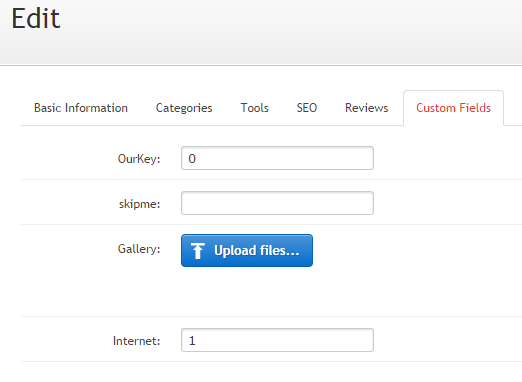The width and height of the screenshot is (522, 382).
Task: Click empty gallery area below Upload button
Action: tap(277, 291)
